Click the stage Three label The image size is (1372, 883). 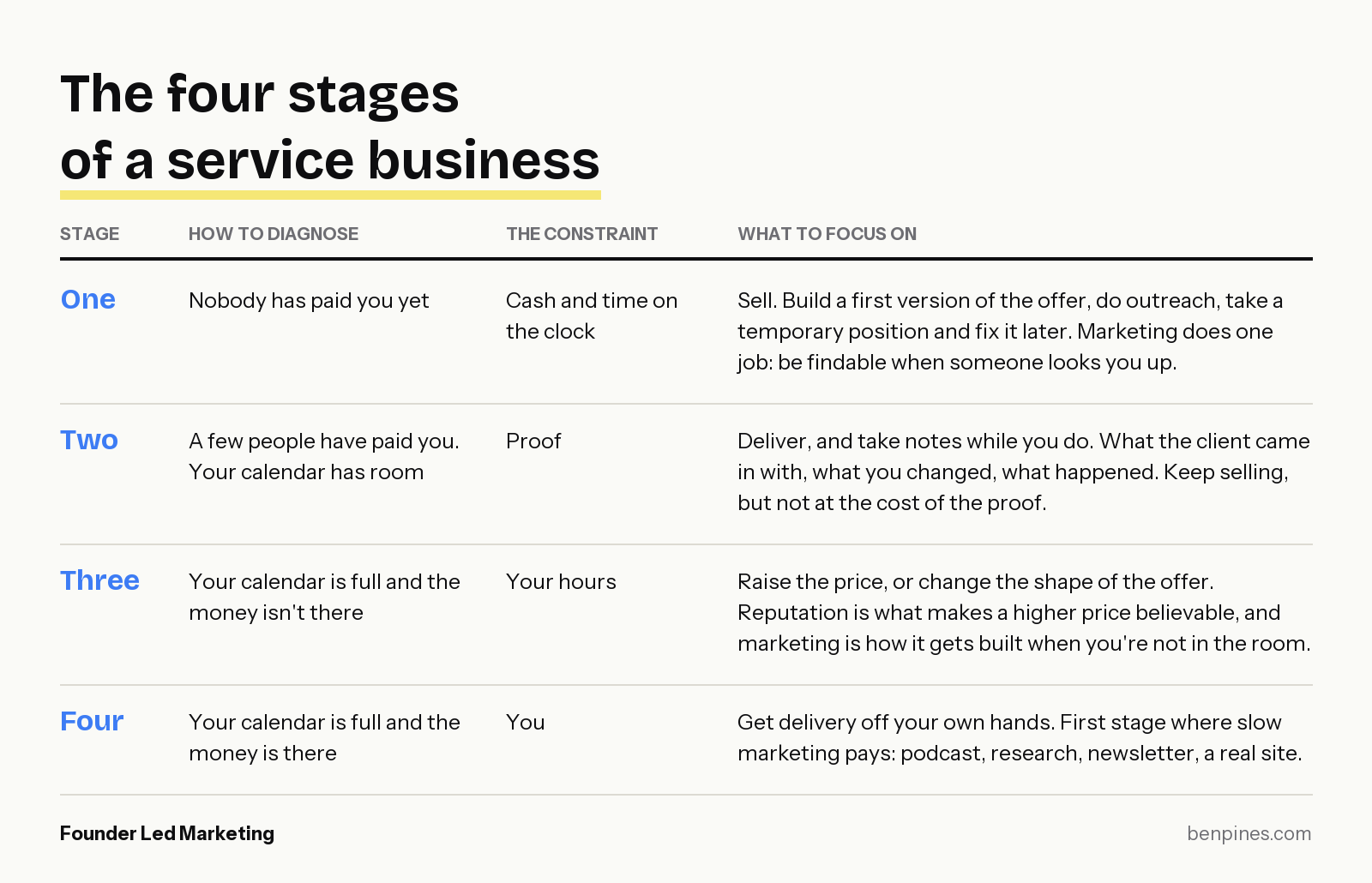(100, 580)
